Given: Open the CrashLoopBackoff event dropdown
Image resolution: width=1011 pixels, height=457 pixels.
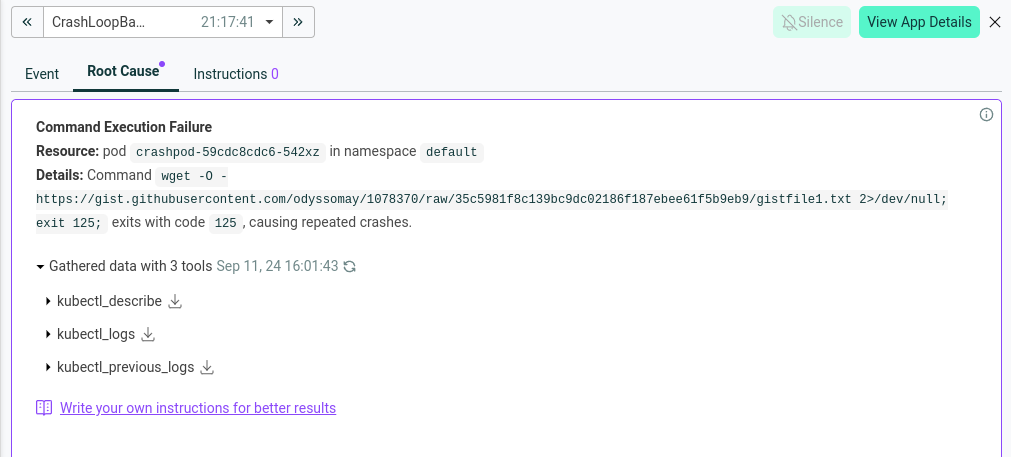Looking at the screenshot, I should (x=269, y=22).
